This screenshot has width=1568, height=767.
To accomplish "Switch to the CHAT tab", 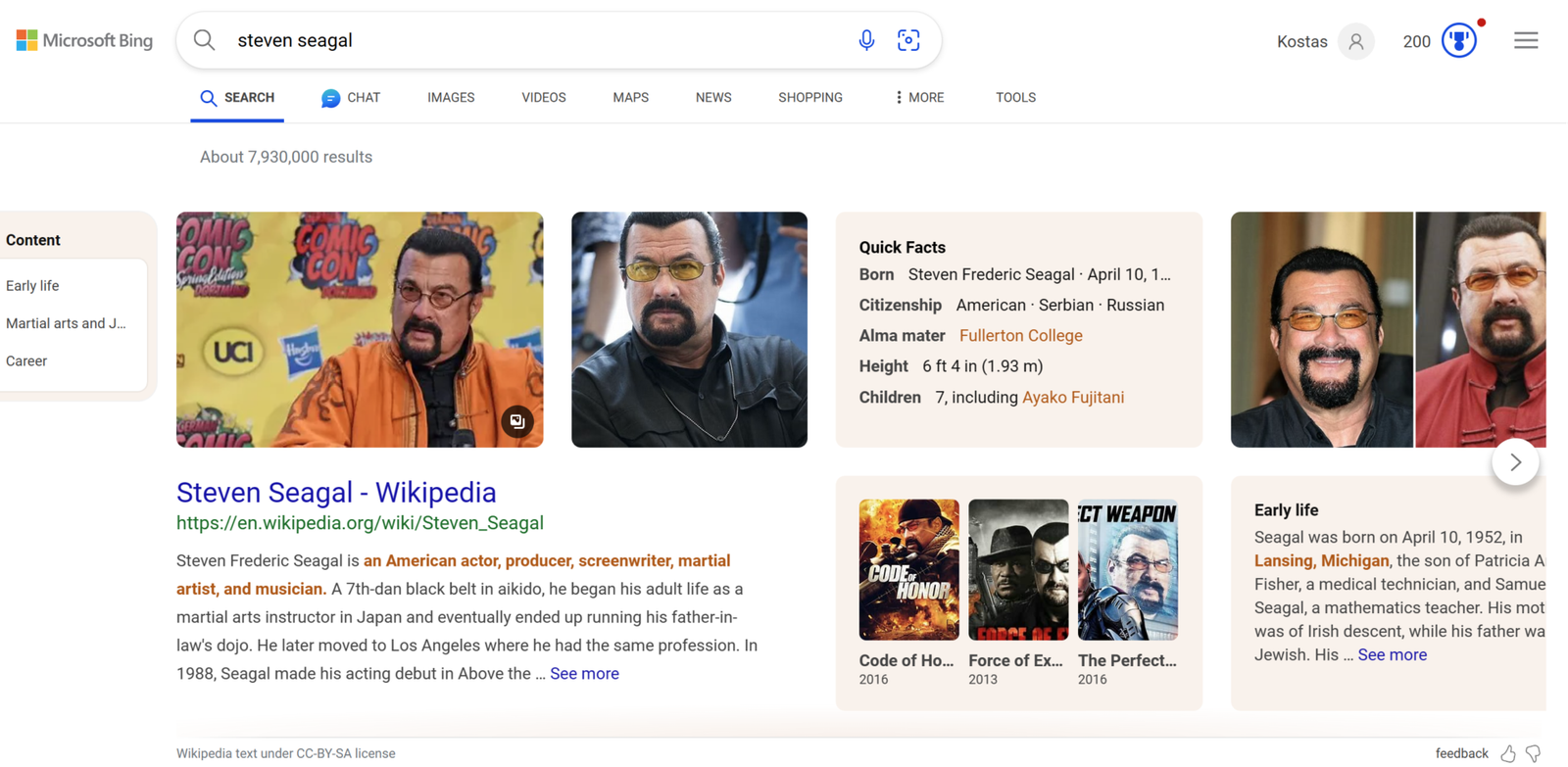I will tap(351, 97).
